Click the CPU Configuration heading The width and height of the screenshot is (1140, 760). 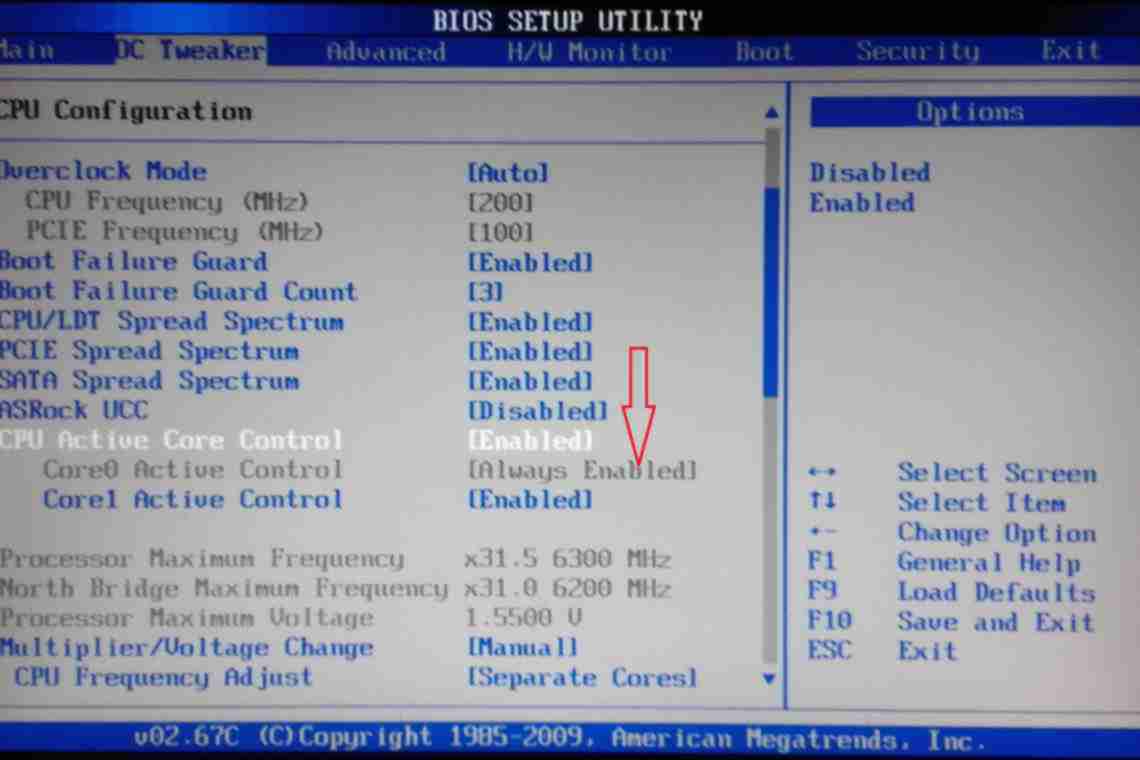[x=127, y=111]
